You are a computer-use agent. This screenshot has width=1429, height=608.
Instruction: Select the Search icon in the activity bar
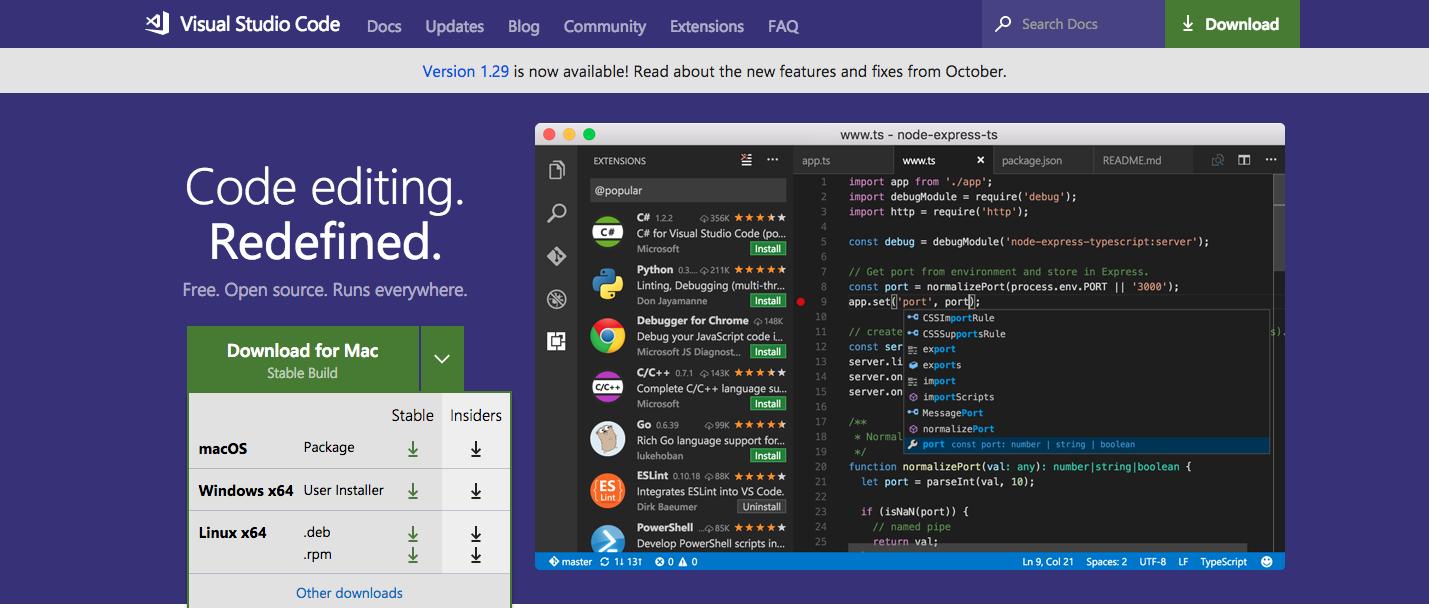click(557, 213)
